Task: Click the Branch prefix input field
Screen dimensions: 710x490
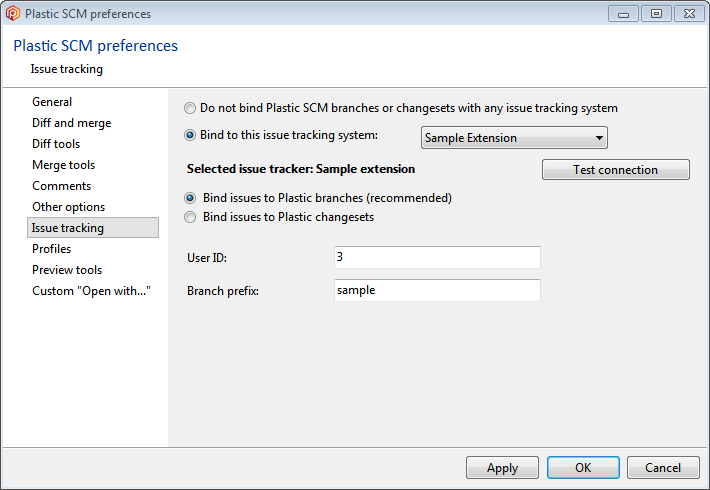Action: tap(437, 290)
